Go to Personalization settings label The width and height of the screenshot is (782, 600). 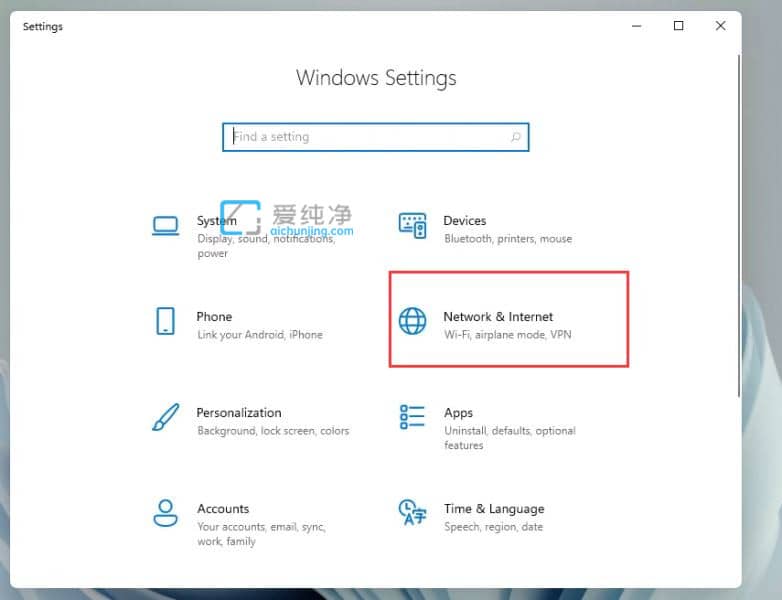[x=239, y=412]
